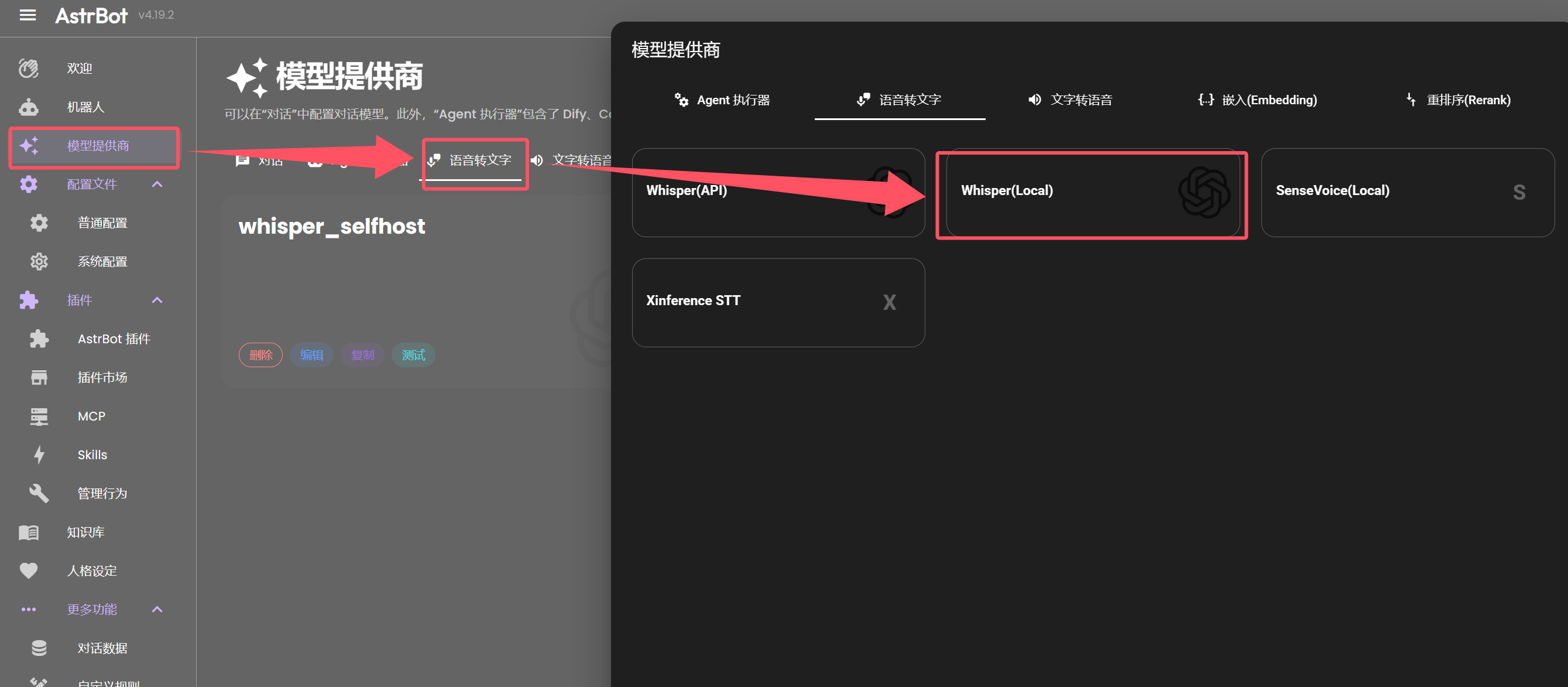1568x687 pixels.
Task: Select Agent 执行器 tab in dialog
Action: click(722, 100)
